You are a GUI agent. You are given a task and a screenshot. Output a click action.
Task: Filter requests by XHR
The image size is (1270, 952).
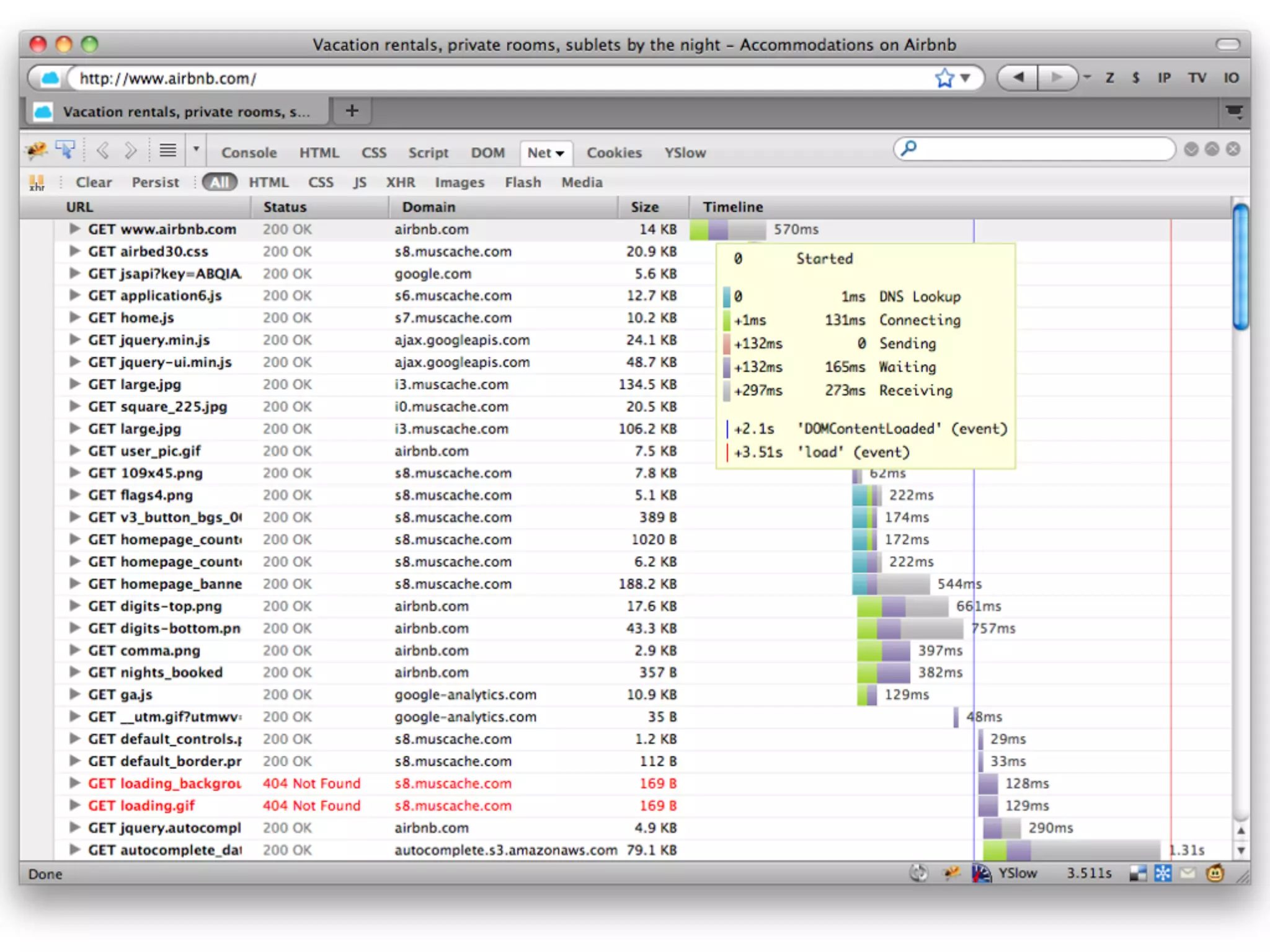click(400, 183)
